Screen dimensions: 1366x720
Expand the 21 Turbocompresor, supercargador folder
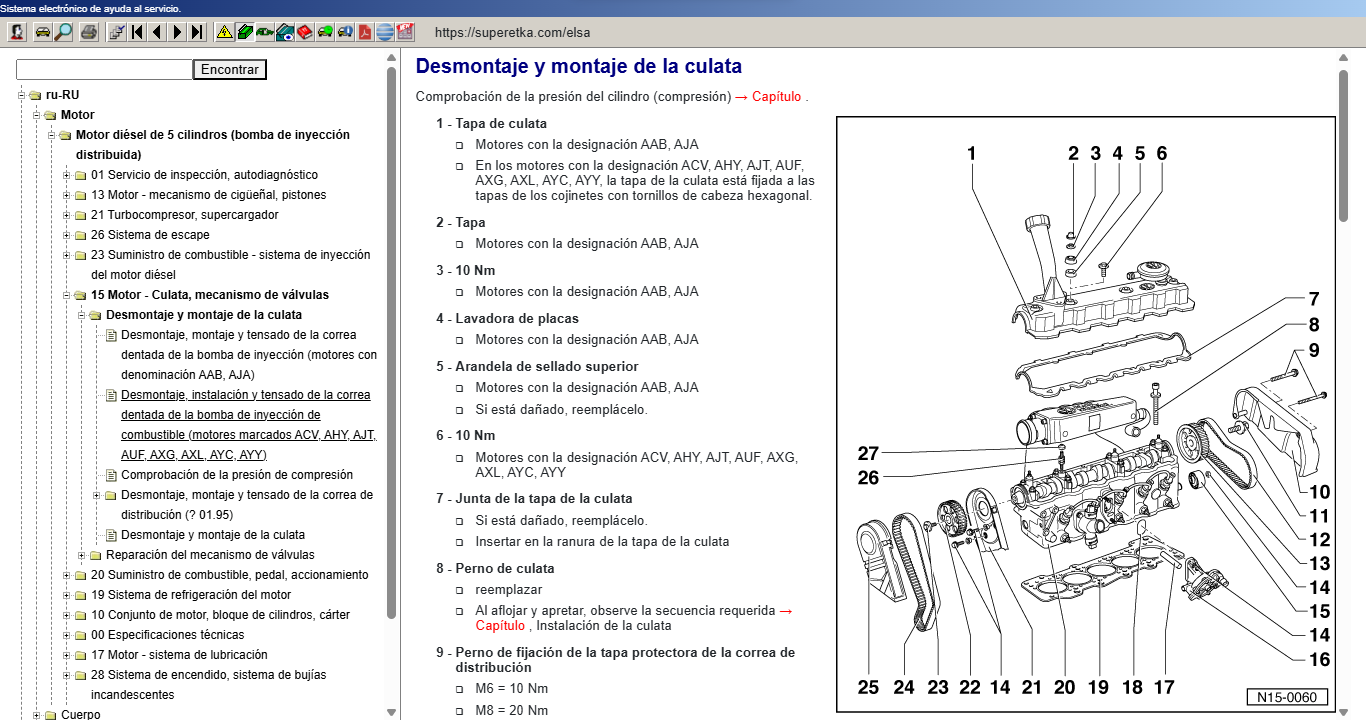67,215
